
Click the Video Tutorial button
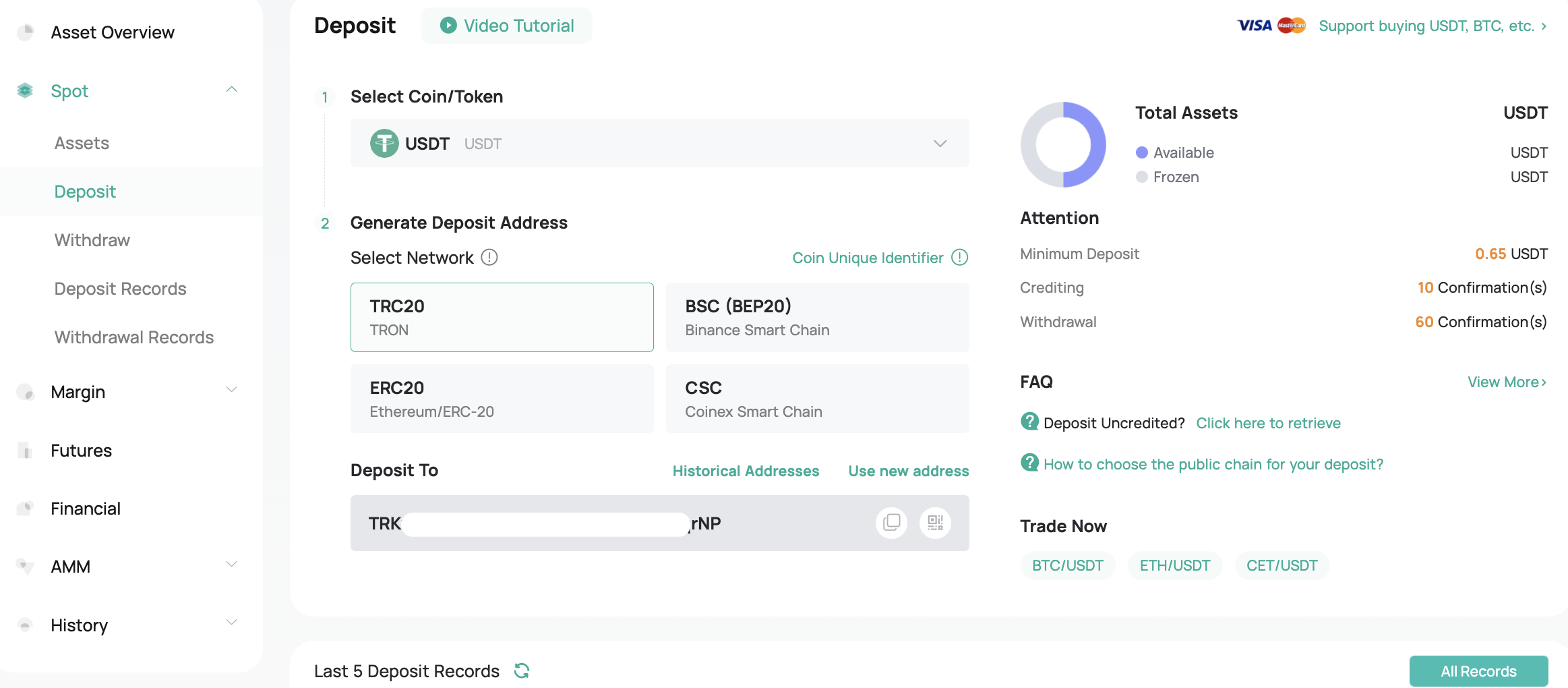pyautogui.click(x=506, y=26)
